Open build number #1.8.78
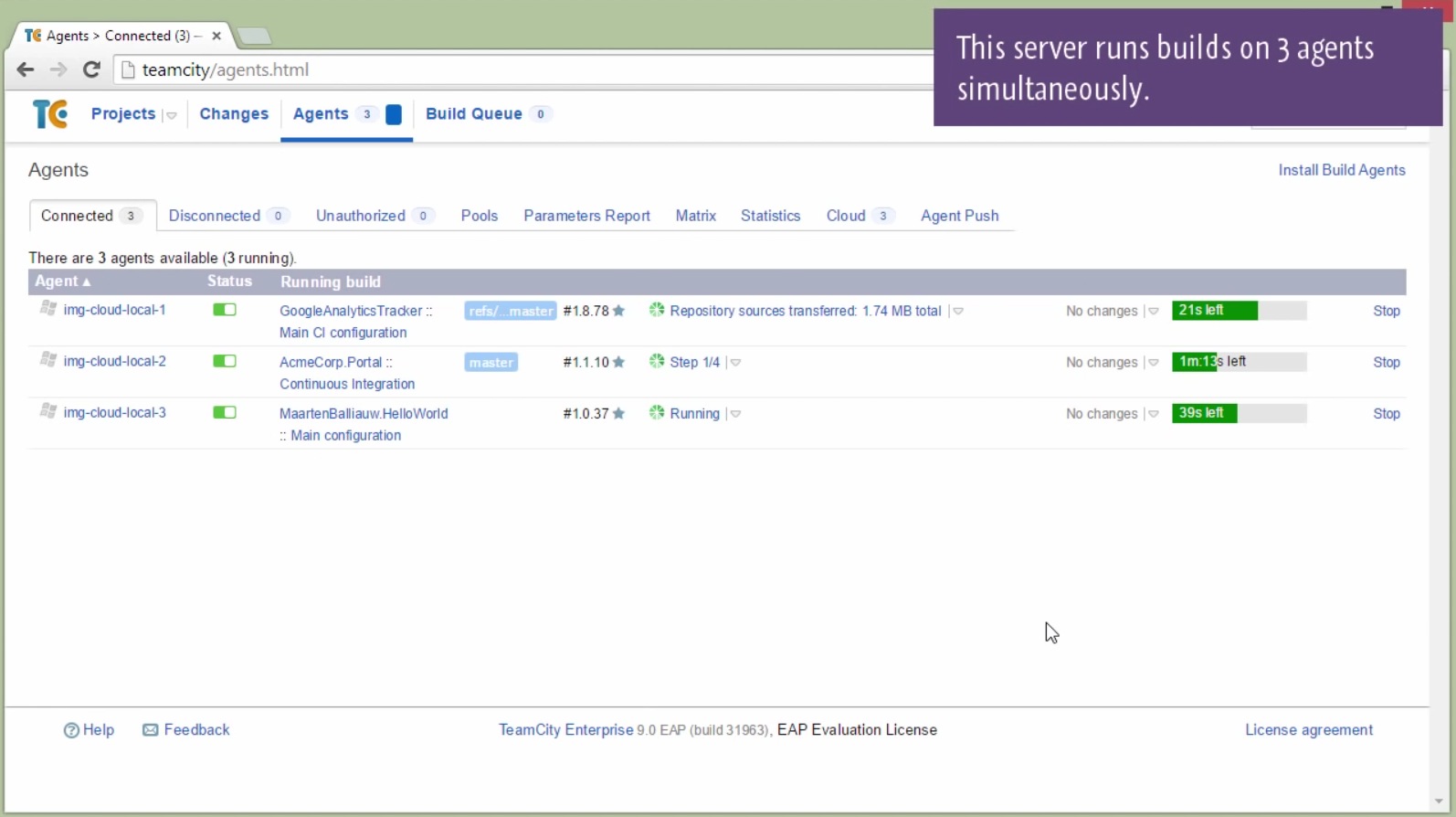This screenshot has width=1456, height=817. 586,311
